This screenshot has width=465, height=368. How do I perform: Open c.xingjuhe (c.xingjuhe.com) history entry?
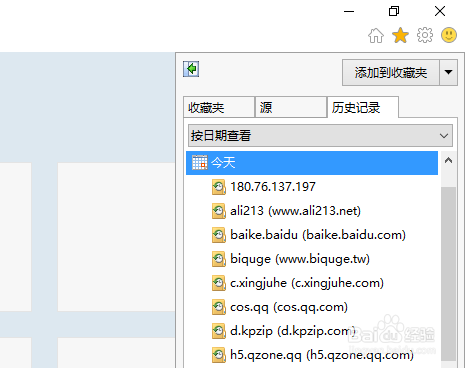[307, 283]
